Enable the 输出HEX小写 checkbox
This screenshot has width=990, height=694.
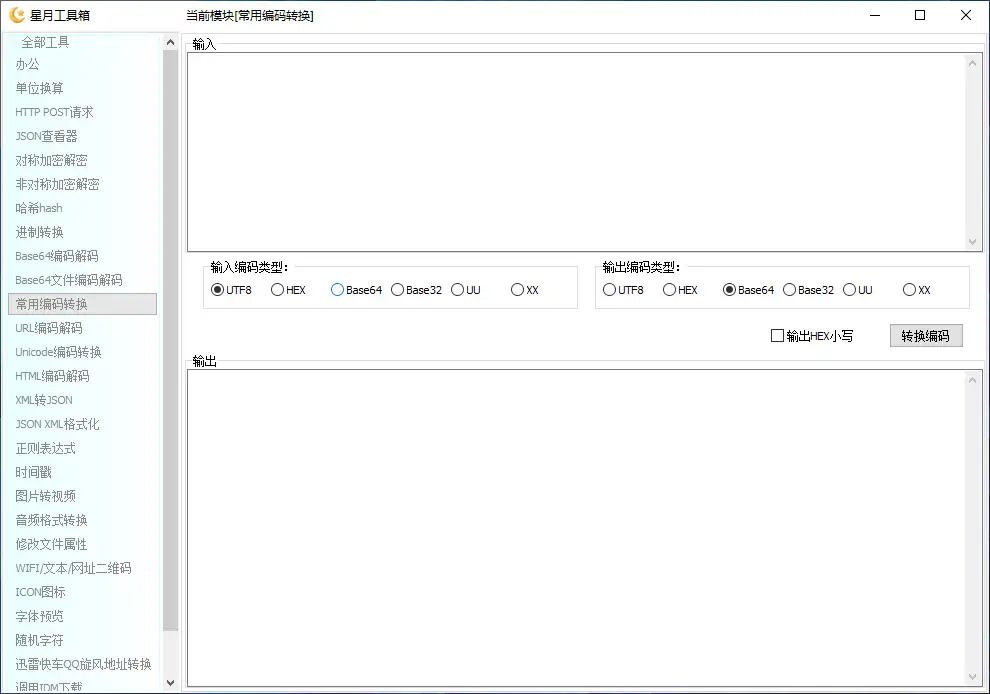click(x=811, y=336)
